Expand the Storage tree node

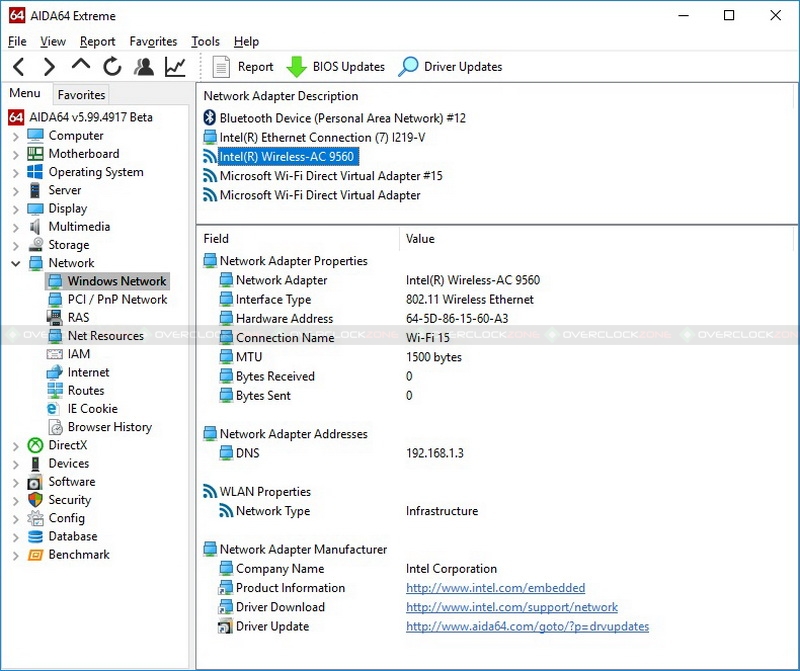pos(16,246)
